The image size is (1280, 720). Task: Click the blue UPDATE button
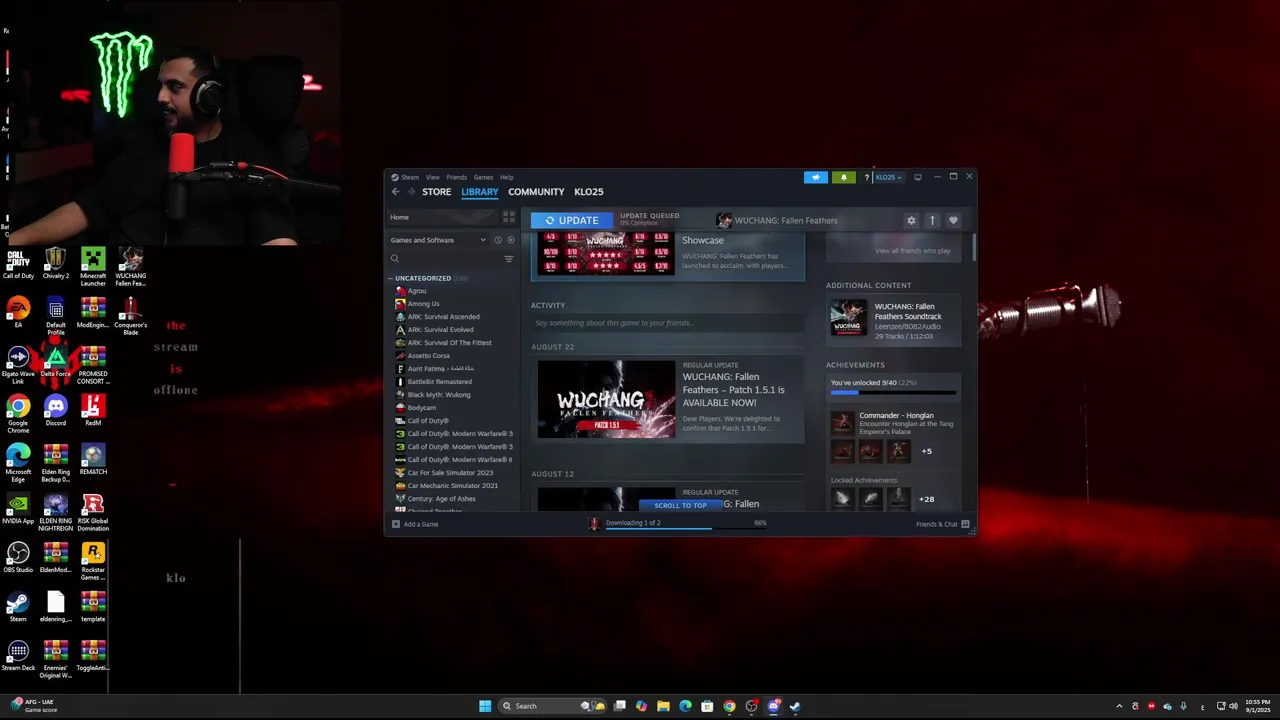click(571, 220)
